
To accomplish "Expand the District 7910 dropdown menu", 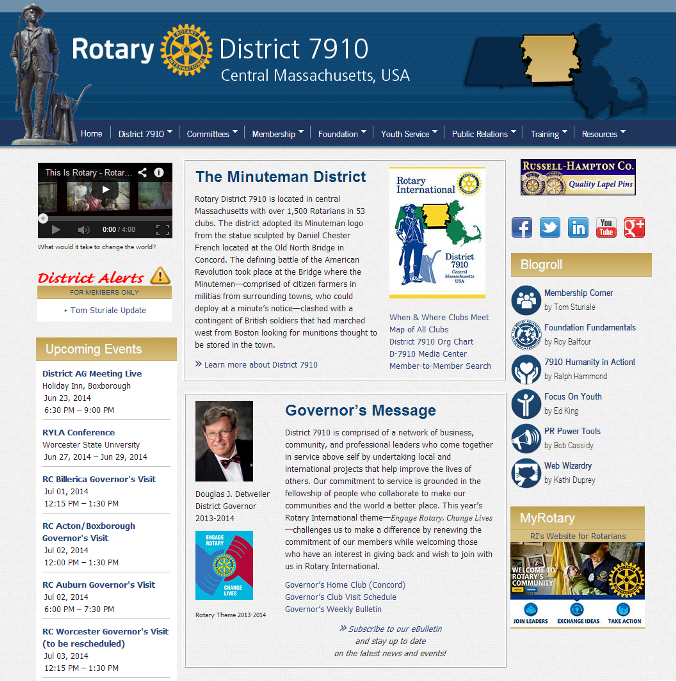I will coord(145,134).
